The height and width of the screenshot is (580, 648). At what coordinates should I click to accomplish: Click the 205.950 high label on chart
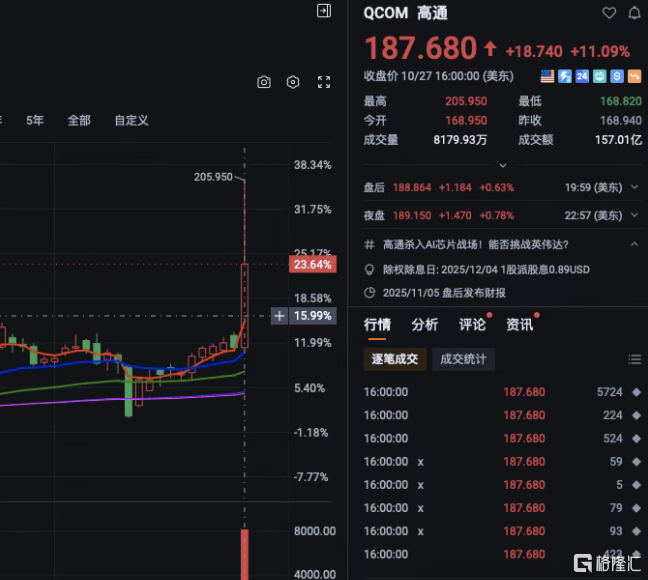click(x=213, y=177)
